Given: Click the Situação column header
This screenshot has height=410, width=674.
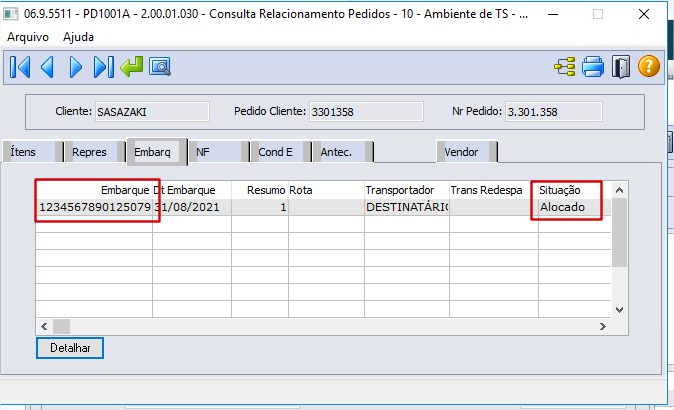Looking at the screenshot, I should pos(574,190).
